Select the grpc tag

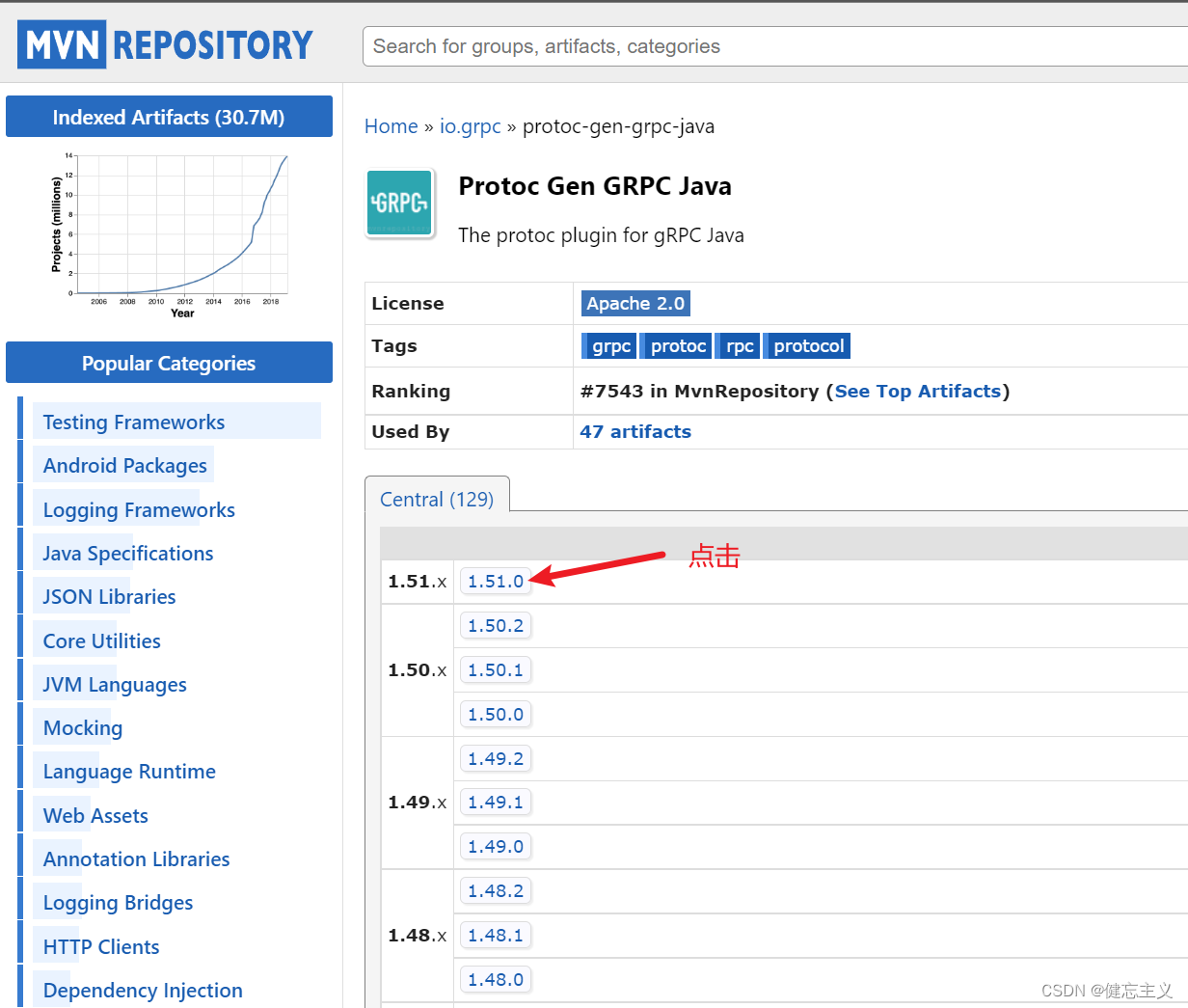(610, 346)
